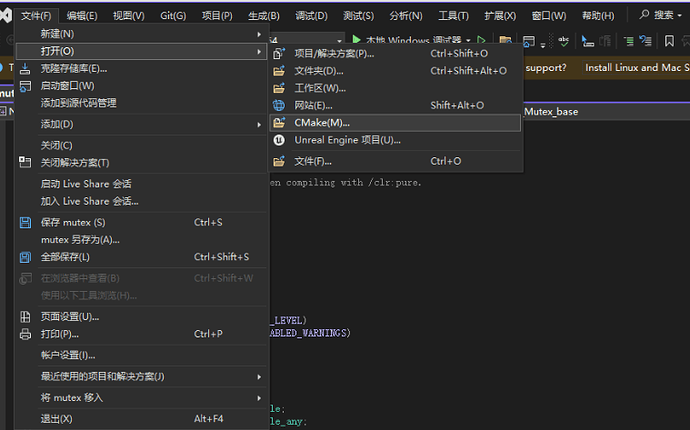
Task: Open the 生成(B) menu
Action: (264, 16)
